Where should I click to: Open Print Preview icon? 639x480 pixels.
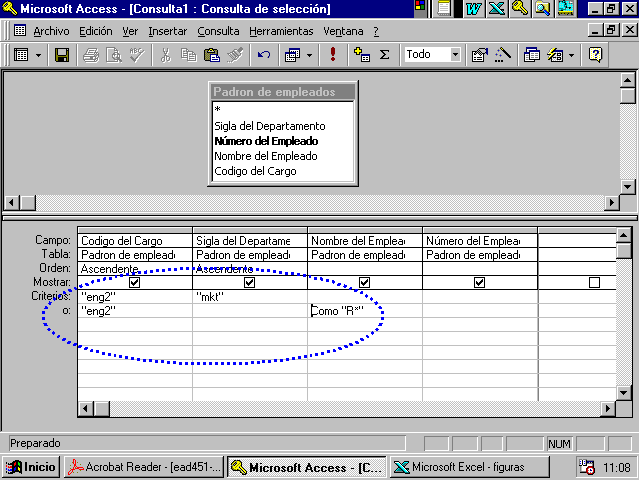(x=114, y=55)
